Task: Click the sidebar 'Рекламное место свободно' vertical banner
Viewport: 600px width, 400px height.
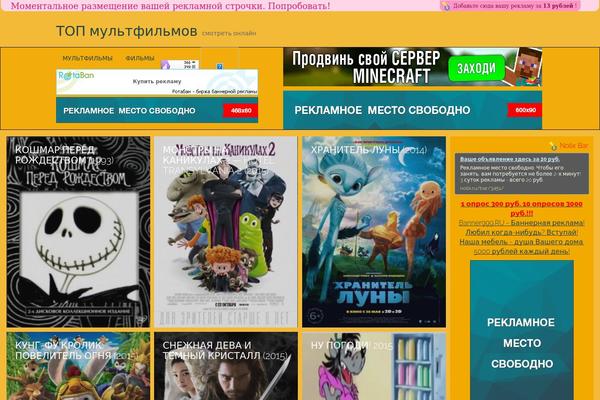Action: pos(522,330)
